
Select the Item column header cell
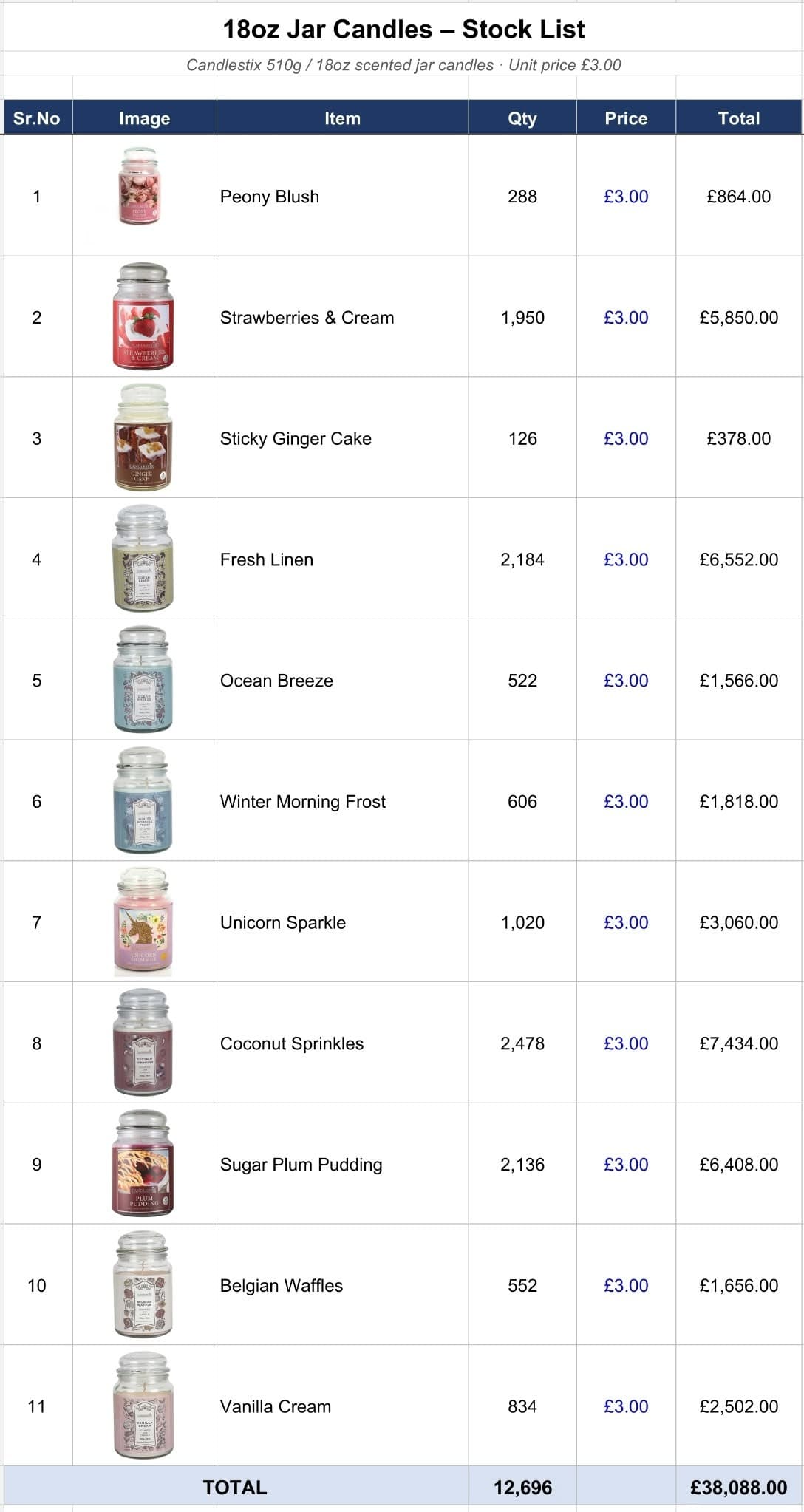click(342, 118)
